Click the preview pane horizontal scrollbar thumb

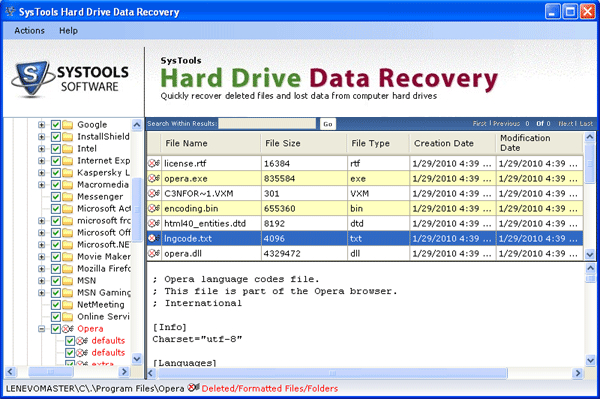332,373
